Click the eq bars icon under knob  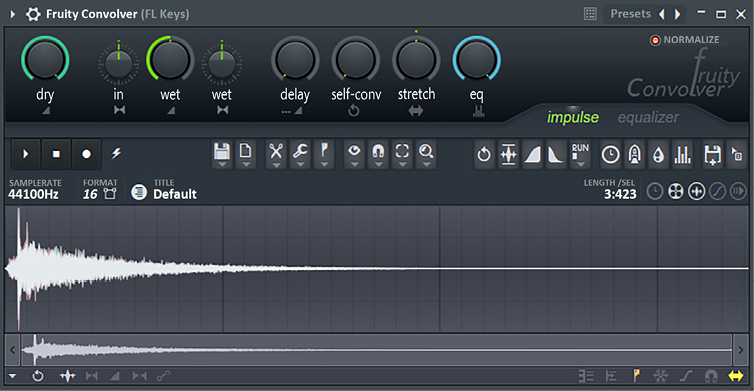[478, 111]
